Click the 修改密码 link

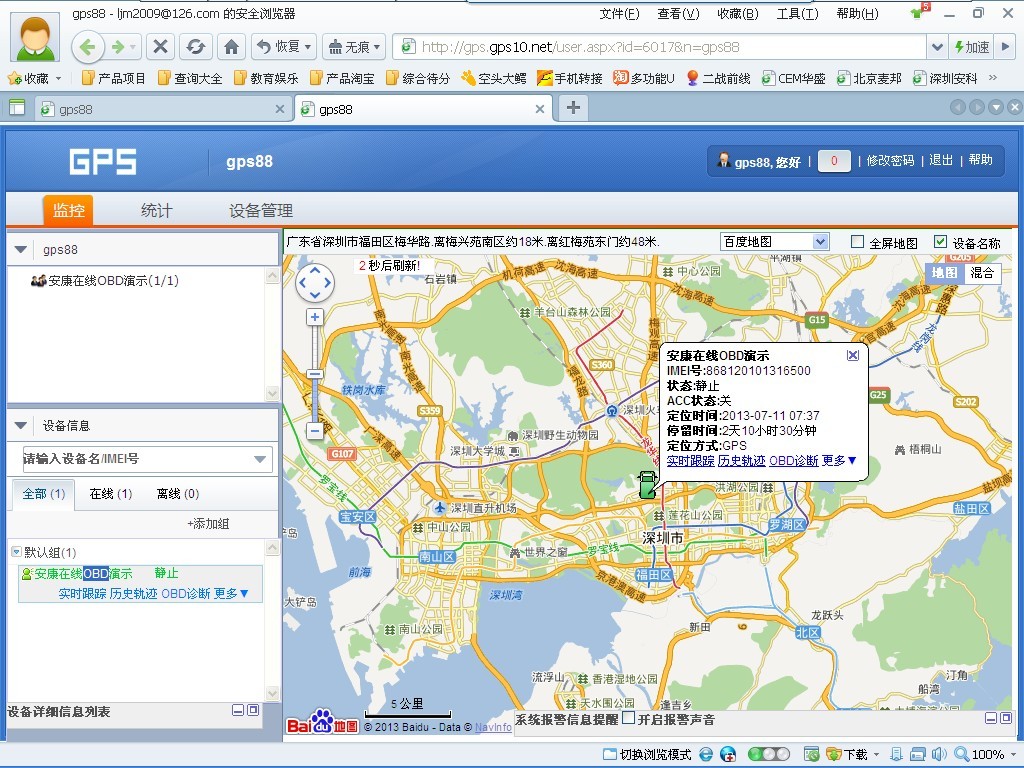(890, 161)
